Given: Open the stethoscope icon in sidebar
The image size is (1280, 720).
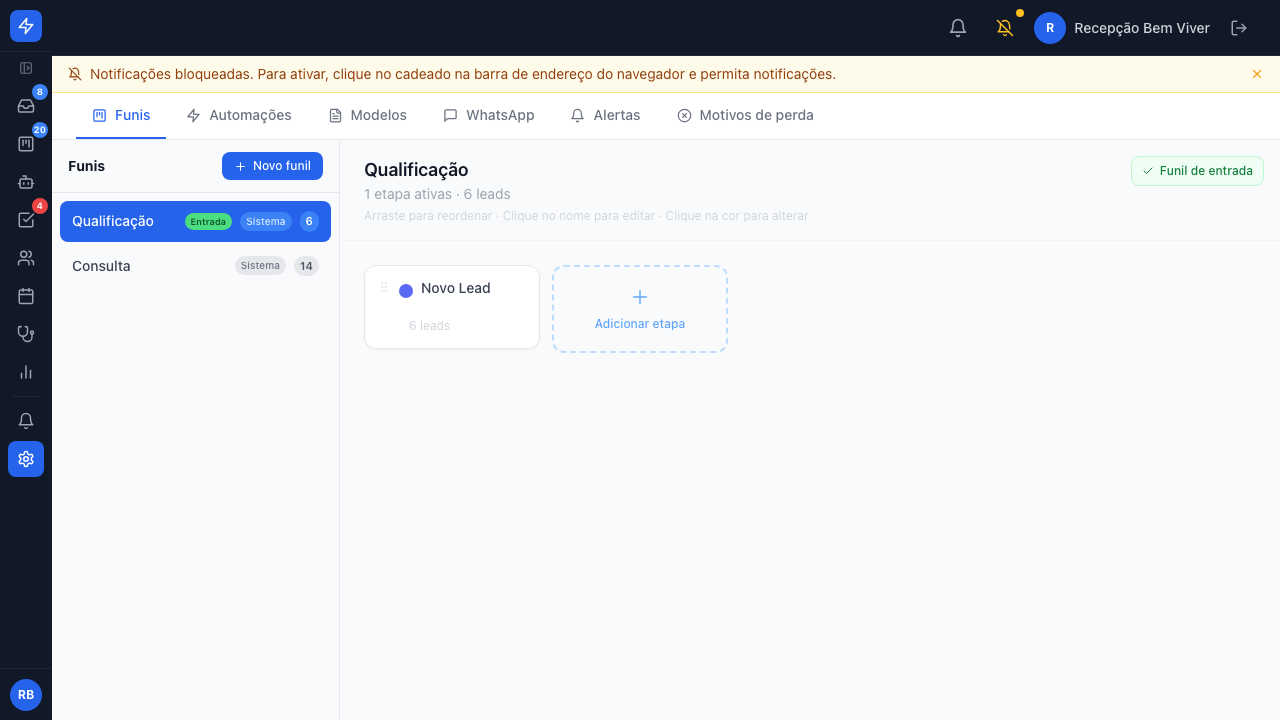Looking at the screenshot, I should tap(26, 334).
